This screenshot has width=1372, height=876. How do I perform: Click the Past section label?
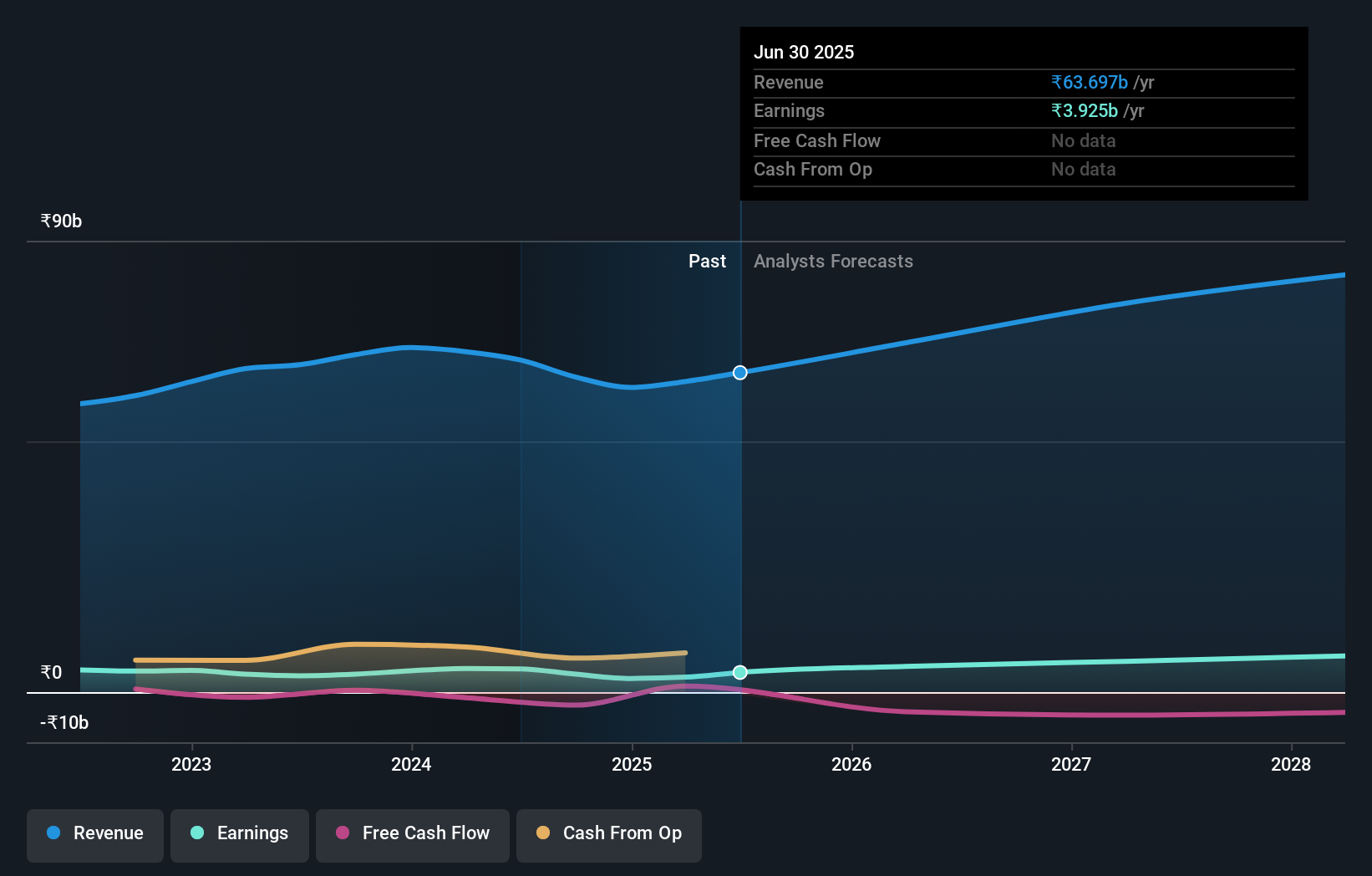[x=708, y=261]
